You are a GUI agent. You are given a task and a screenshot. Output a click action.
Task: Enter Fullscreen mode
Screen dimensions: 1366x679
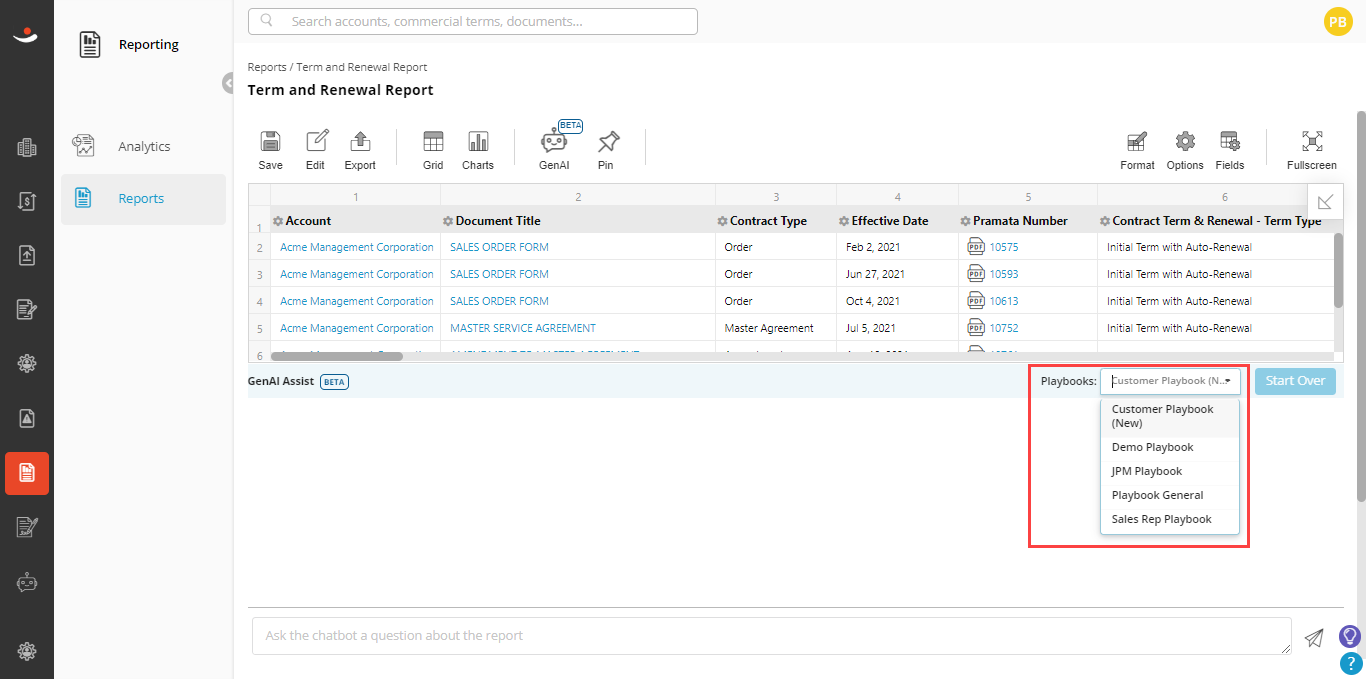[1312, 141]
